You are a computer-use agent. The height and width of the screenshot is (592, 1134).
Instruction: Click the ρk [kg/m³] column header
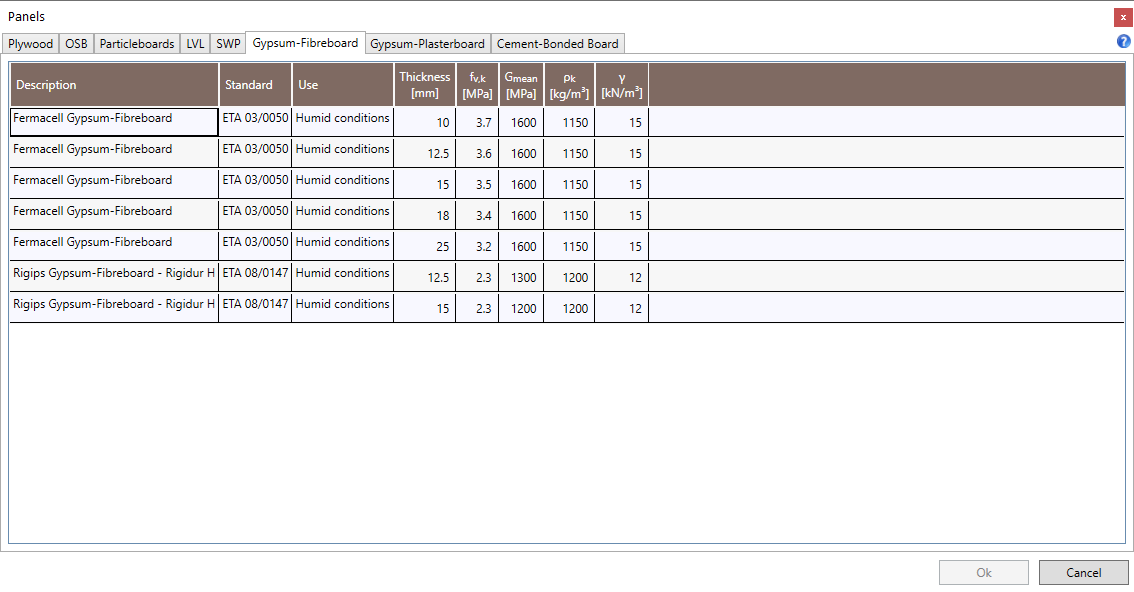569,85
